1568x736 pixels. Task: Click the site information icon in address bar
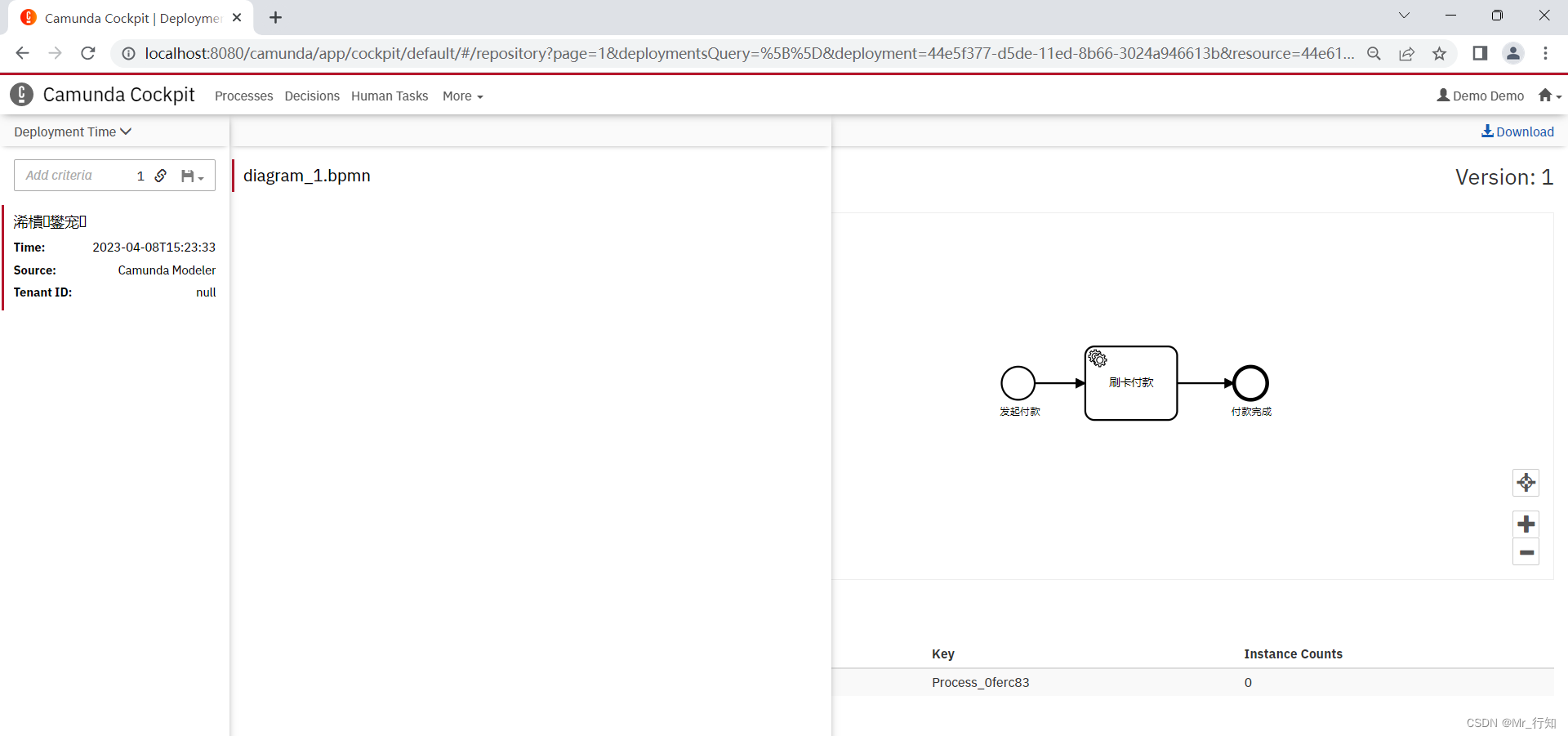pos(128,53)
